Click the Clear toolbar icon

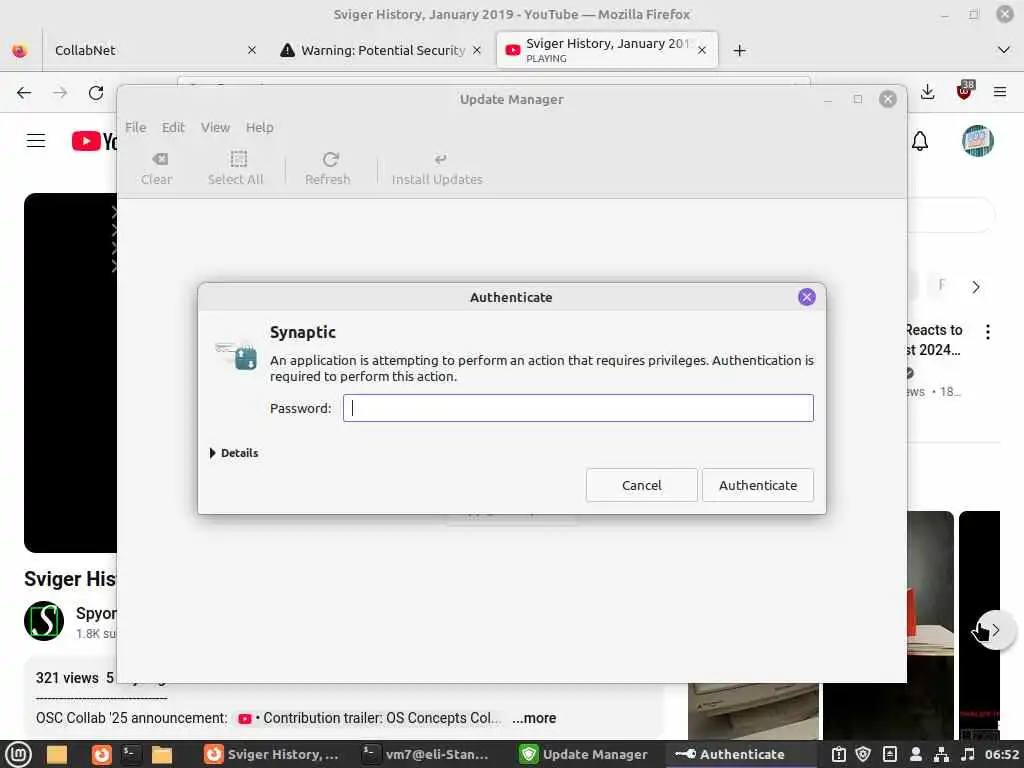pyautogui.click(x=157, y=169)
